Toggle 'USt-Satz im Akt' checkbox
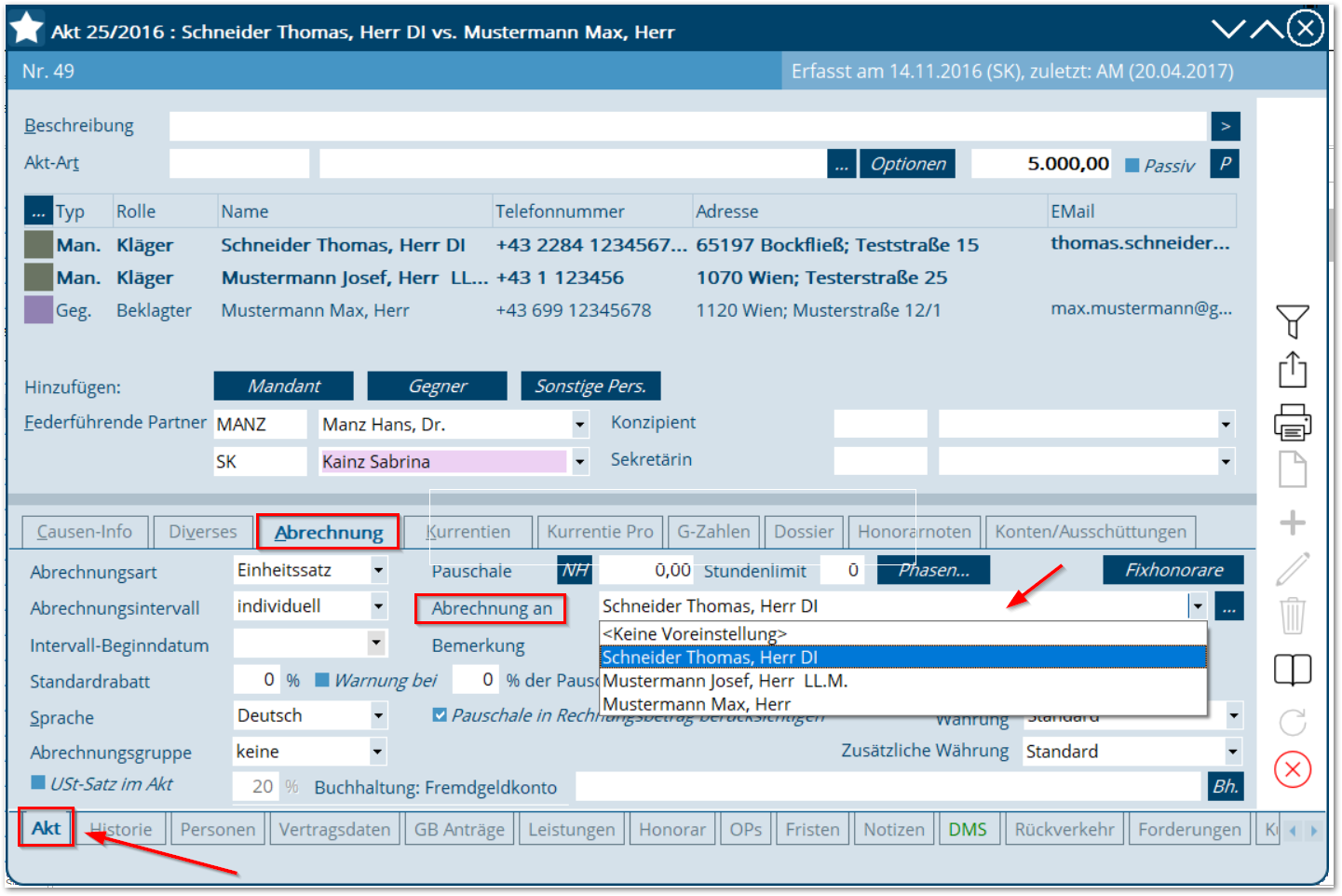Image resolution: width=1342 pixels, height=896 pixels. pos(38,782)
